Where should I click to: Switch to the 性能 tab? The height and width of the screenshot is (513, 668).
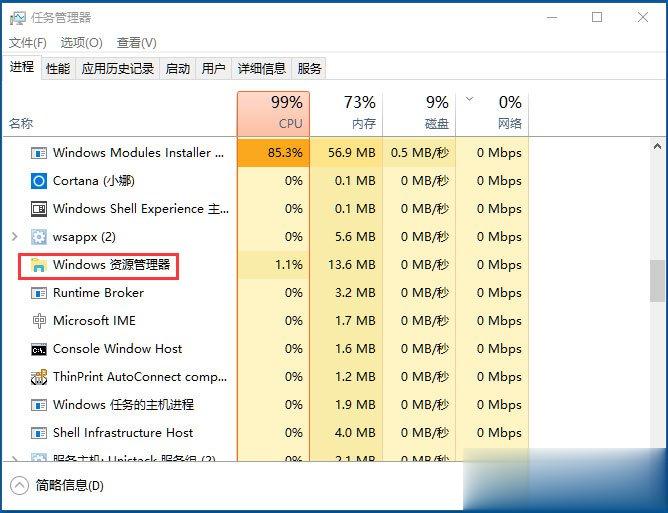click(x=58, y=68)
